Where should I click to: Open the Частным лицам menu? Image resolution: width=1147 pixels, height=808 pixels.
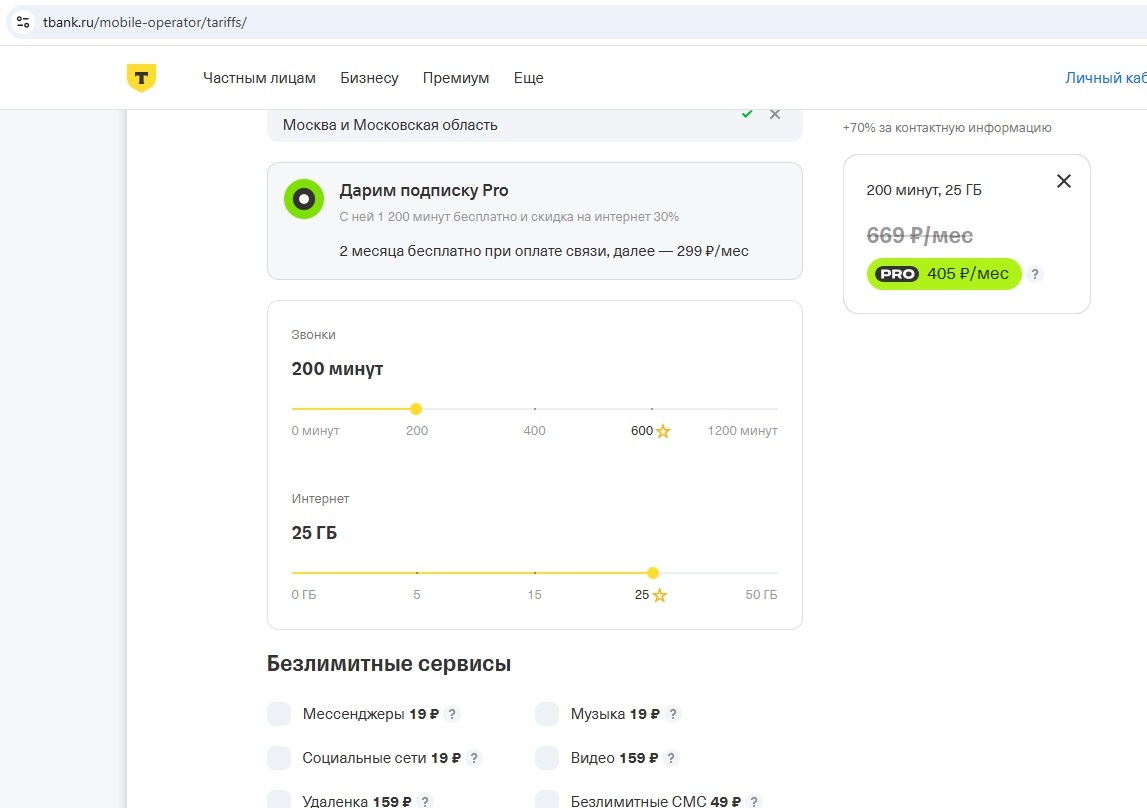[x=259, y=78]
